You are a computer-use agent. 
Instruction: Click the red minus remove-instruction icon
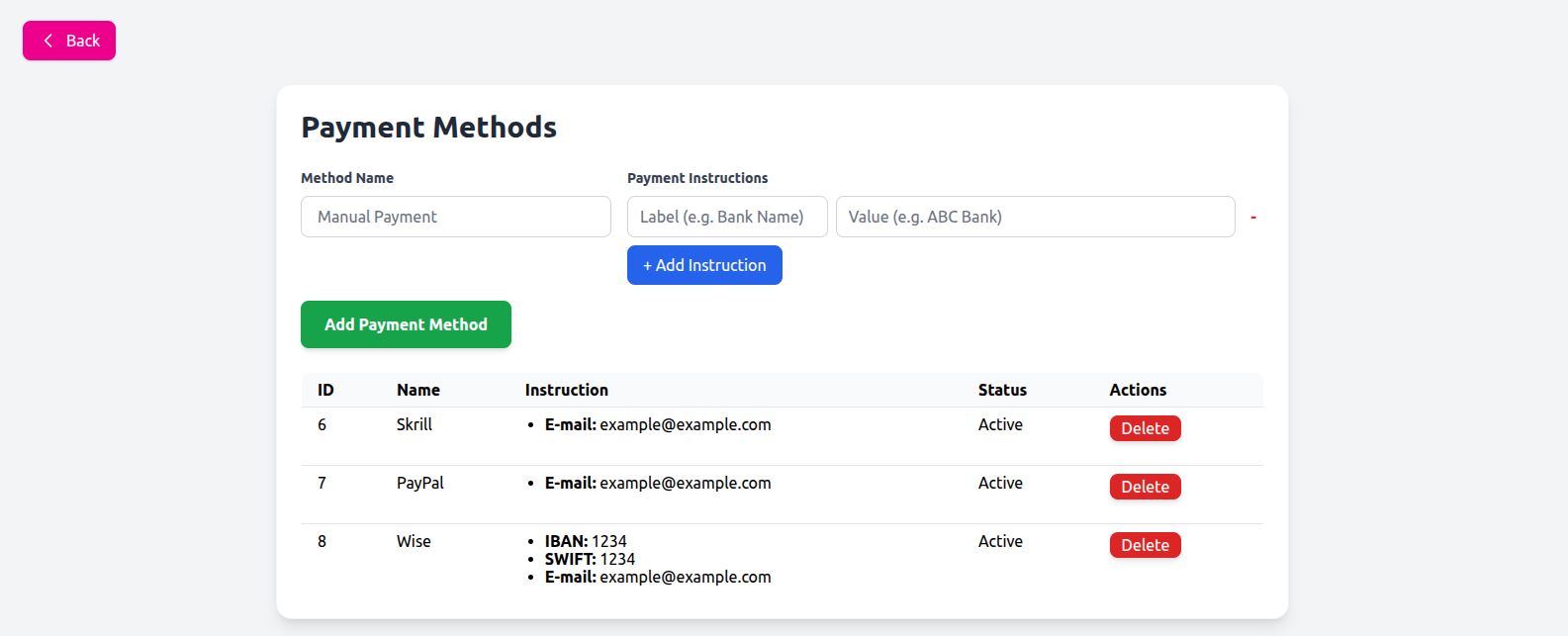(x=1253, y=217)
